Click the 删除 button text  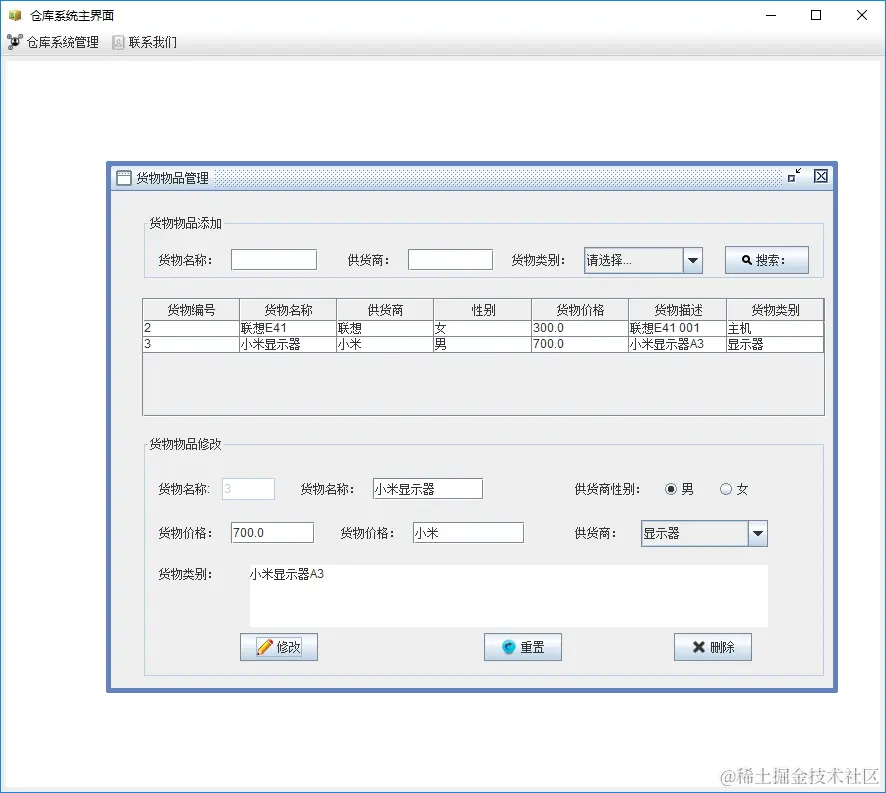[x=722, y=647]
